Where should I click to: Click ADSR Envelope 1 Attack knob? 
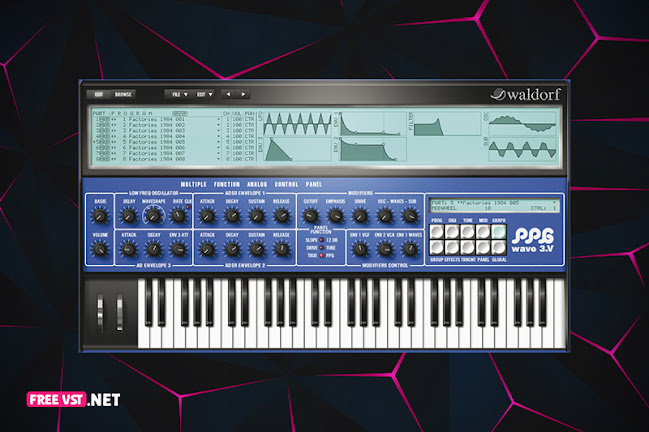[207, 216]
